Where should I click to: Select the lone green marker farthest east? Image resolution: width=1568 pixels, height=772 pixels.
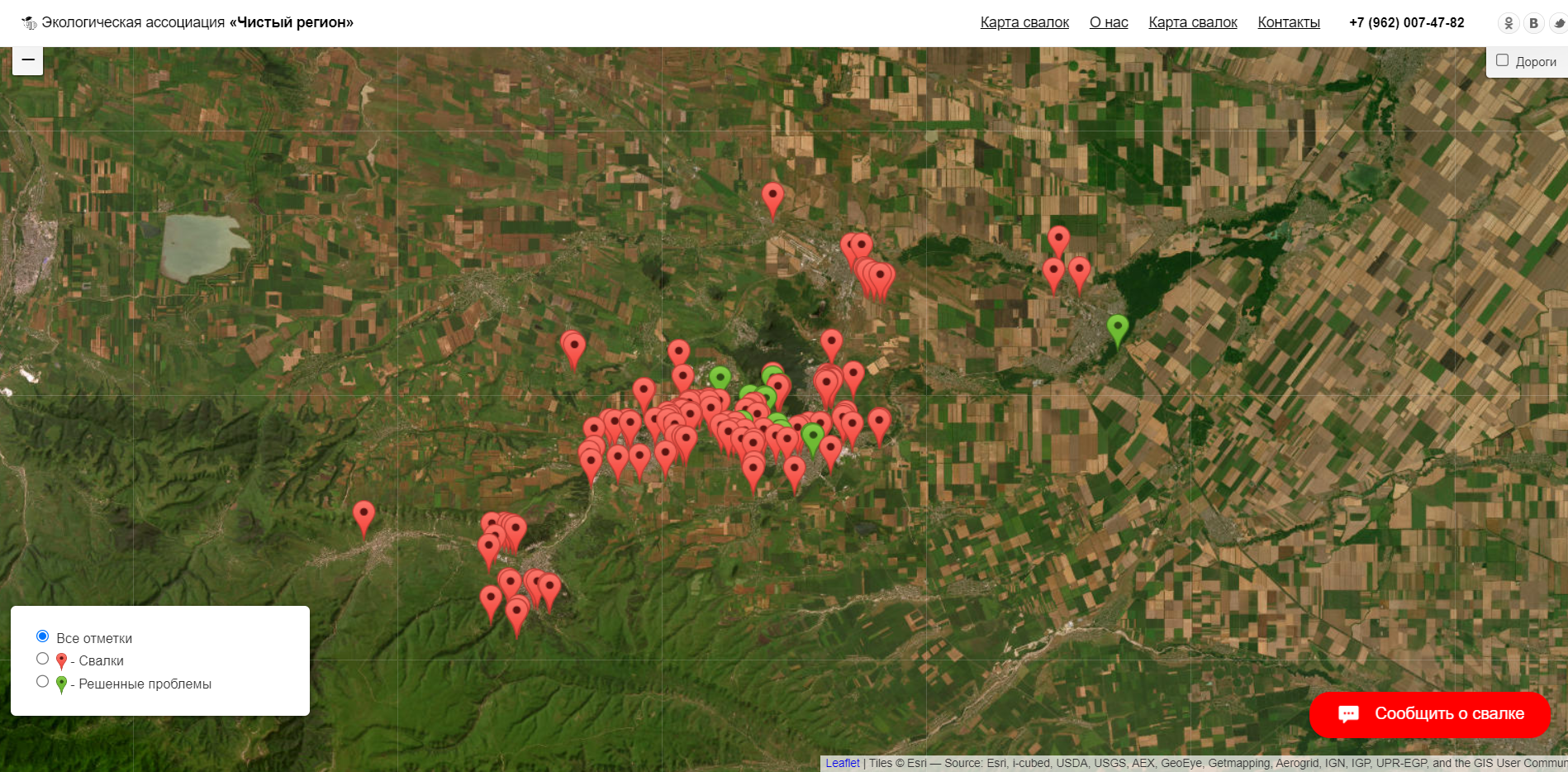1117,328
